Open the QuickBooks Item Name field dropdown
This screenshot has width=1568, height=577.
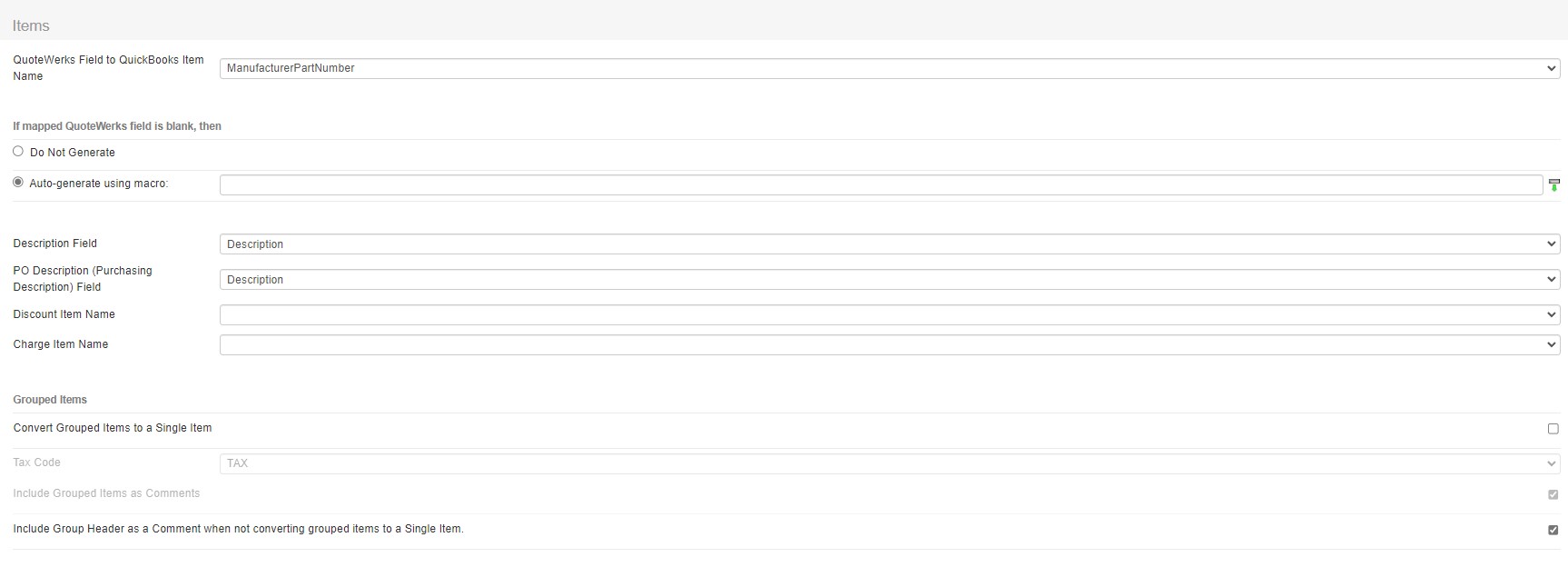(x=889, y=68)
